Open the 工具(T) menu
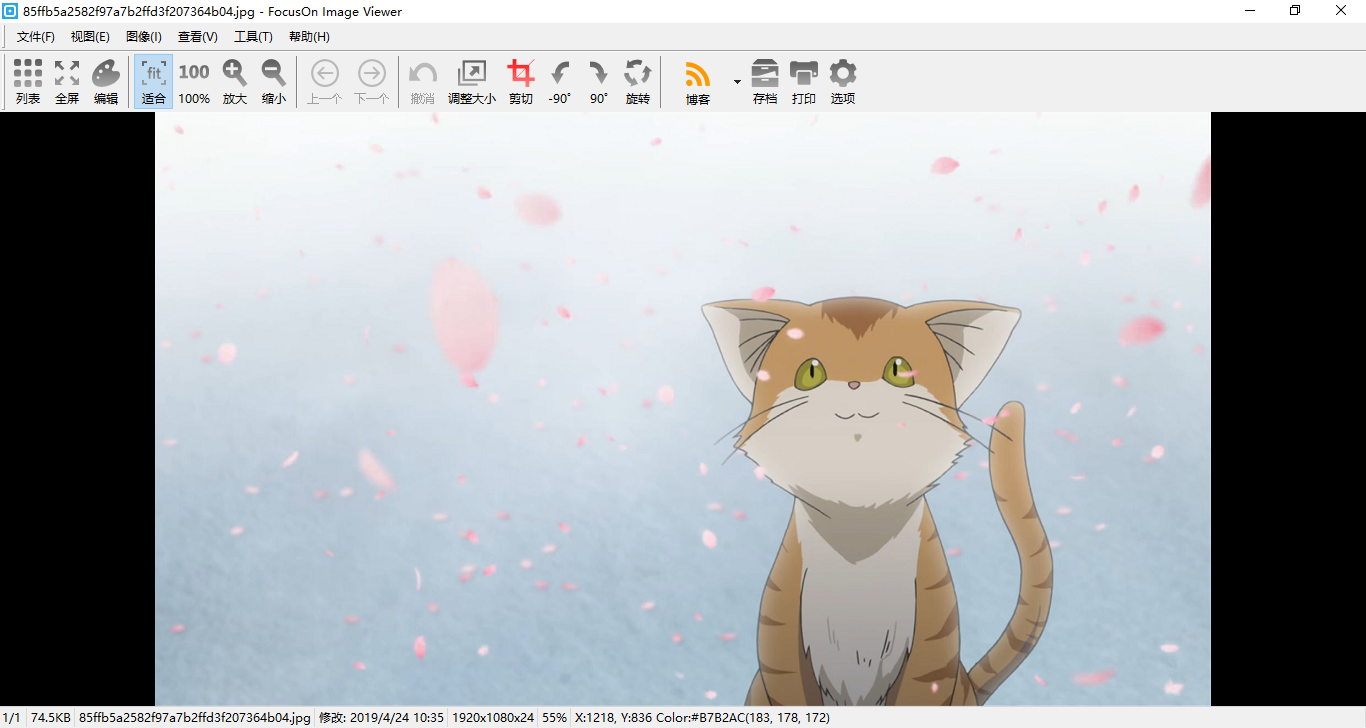The height and width of the screenshot is (728, 1366). 253,37
